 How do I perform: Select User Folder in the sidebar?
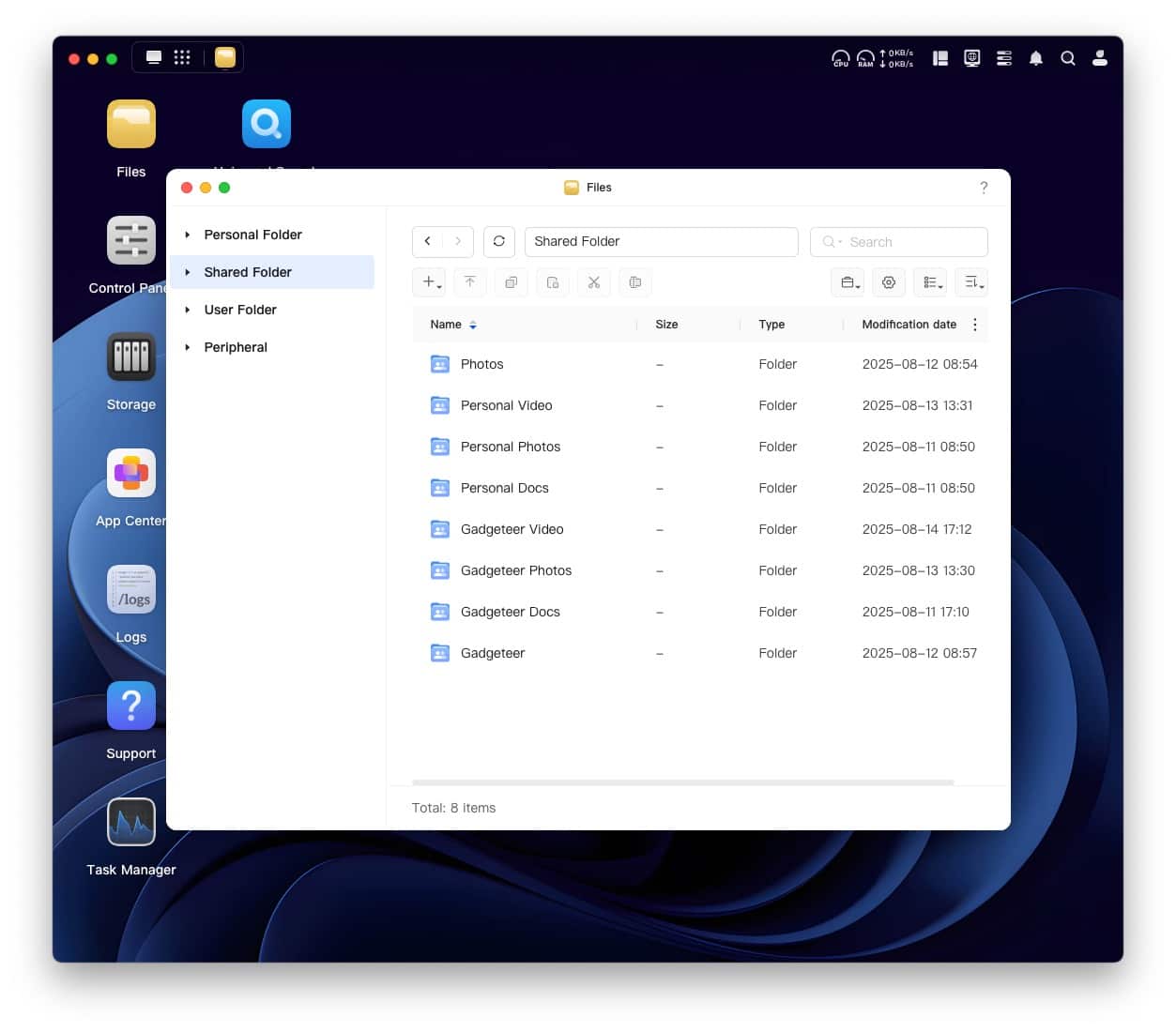240,310
